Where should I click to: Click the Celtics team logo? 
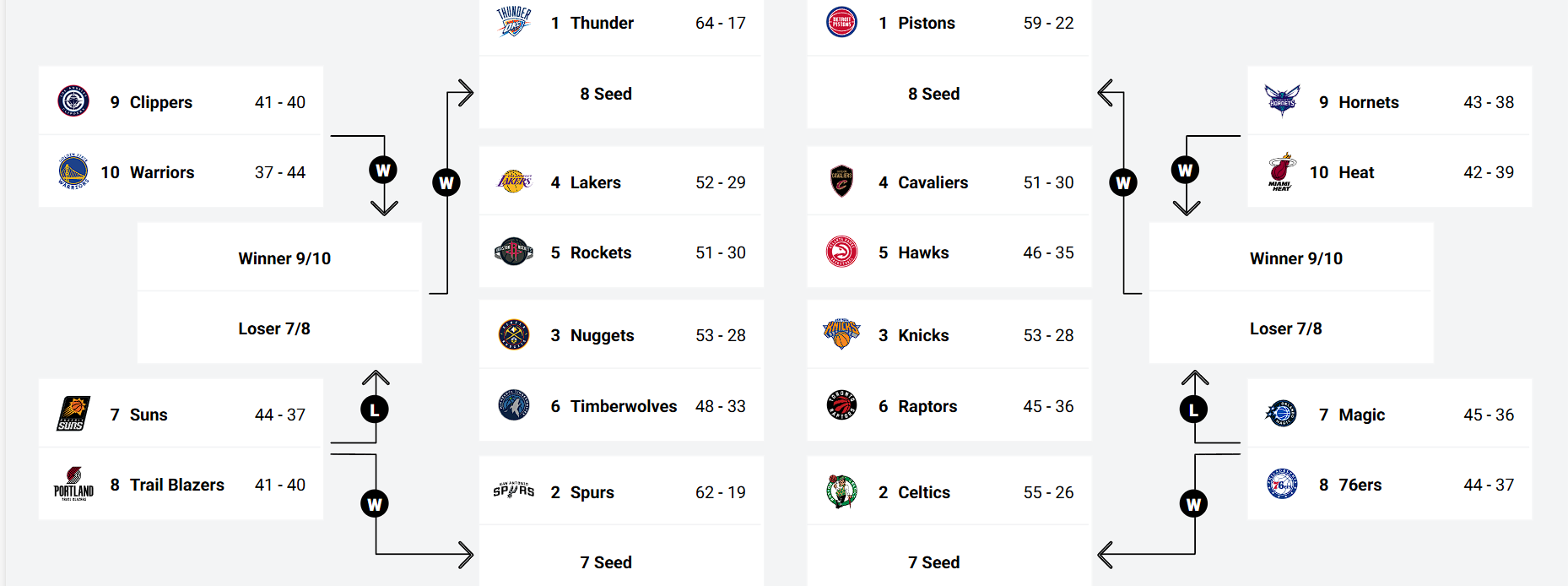pyautogui.click(x=841, y=491)
